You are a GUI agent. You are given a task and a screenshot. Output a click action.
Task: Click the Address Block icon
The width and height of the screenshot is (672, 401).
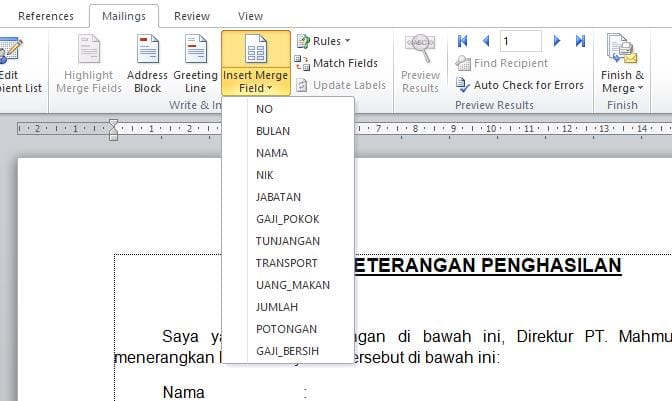(147, 52)
